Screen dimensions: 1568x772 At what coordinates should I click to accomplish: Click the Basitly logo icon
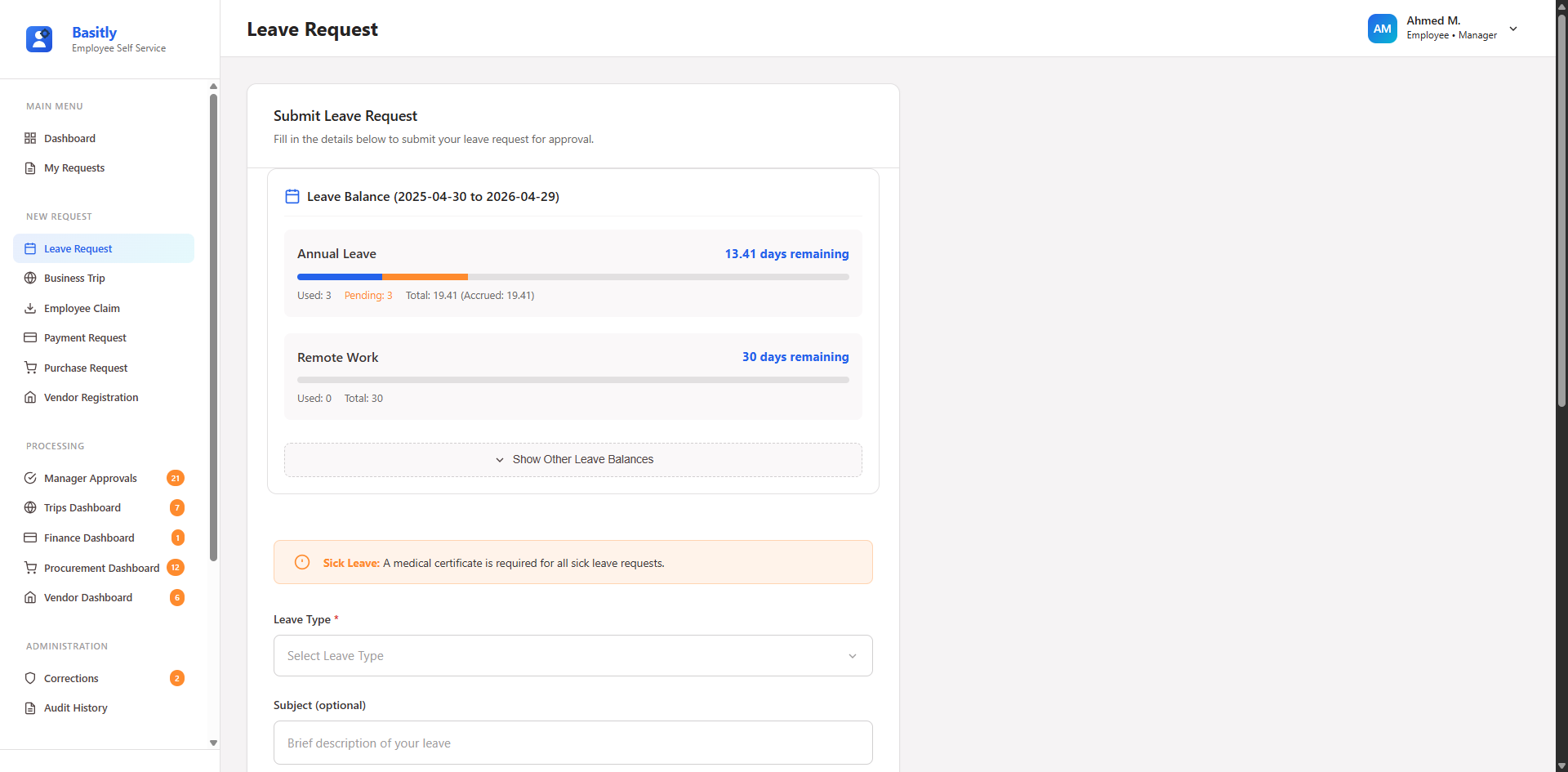click(39, 39)
